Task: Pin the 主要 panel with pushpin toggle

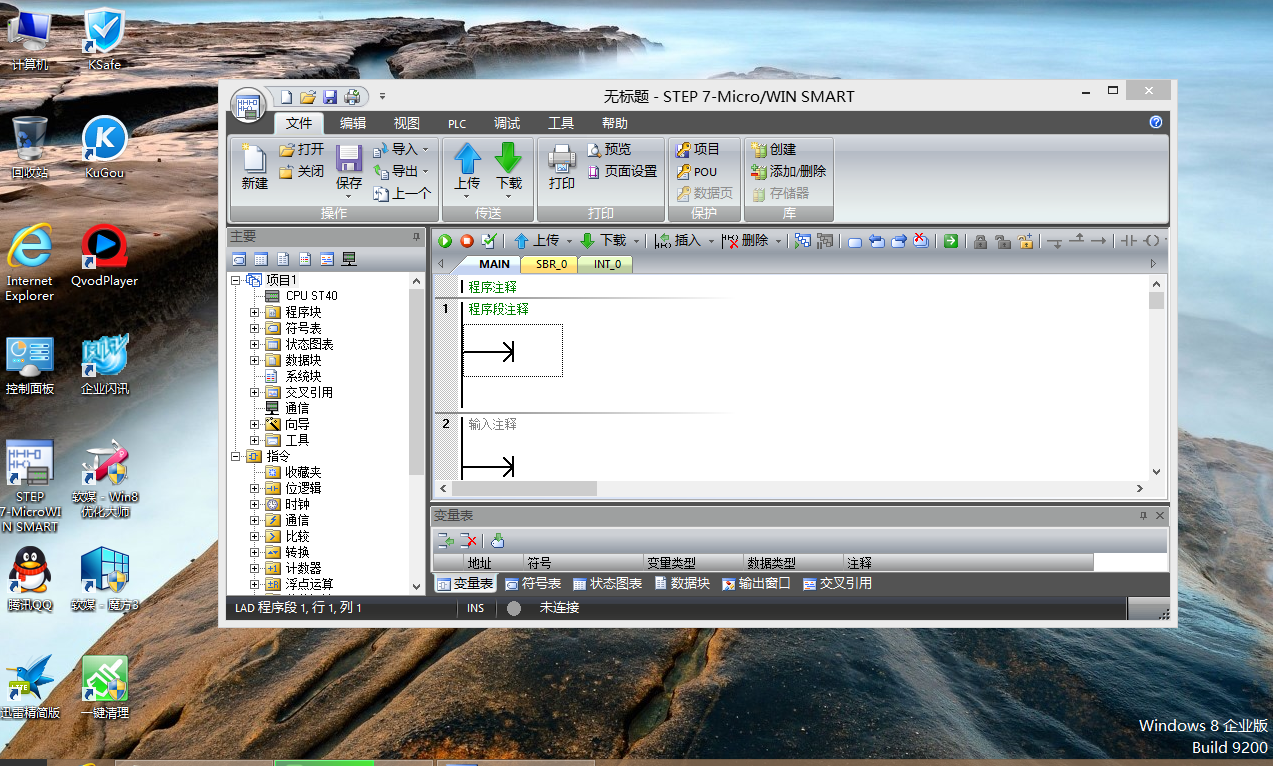Action: click(417, 237)
